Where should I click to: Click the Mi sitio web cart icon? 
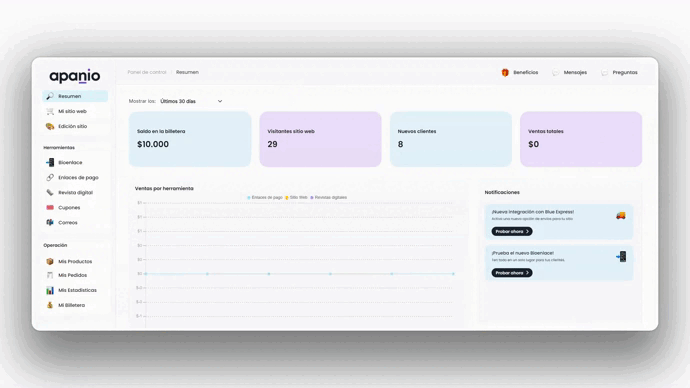coord(50,111)
